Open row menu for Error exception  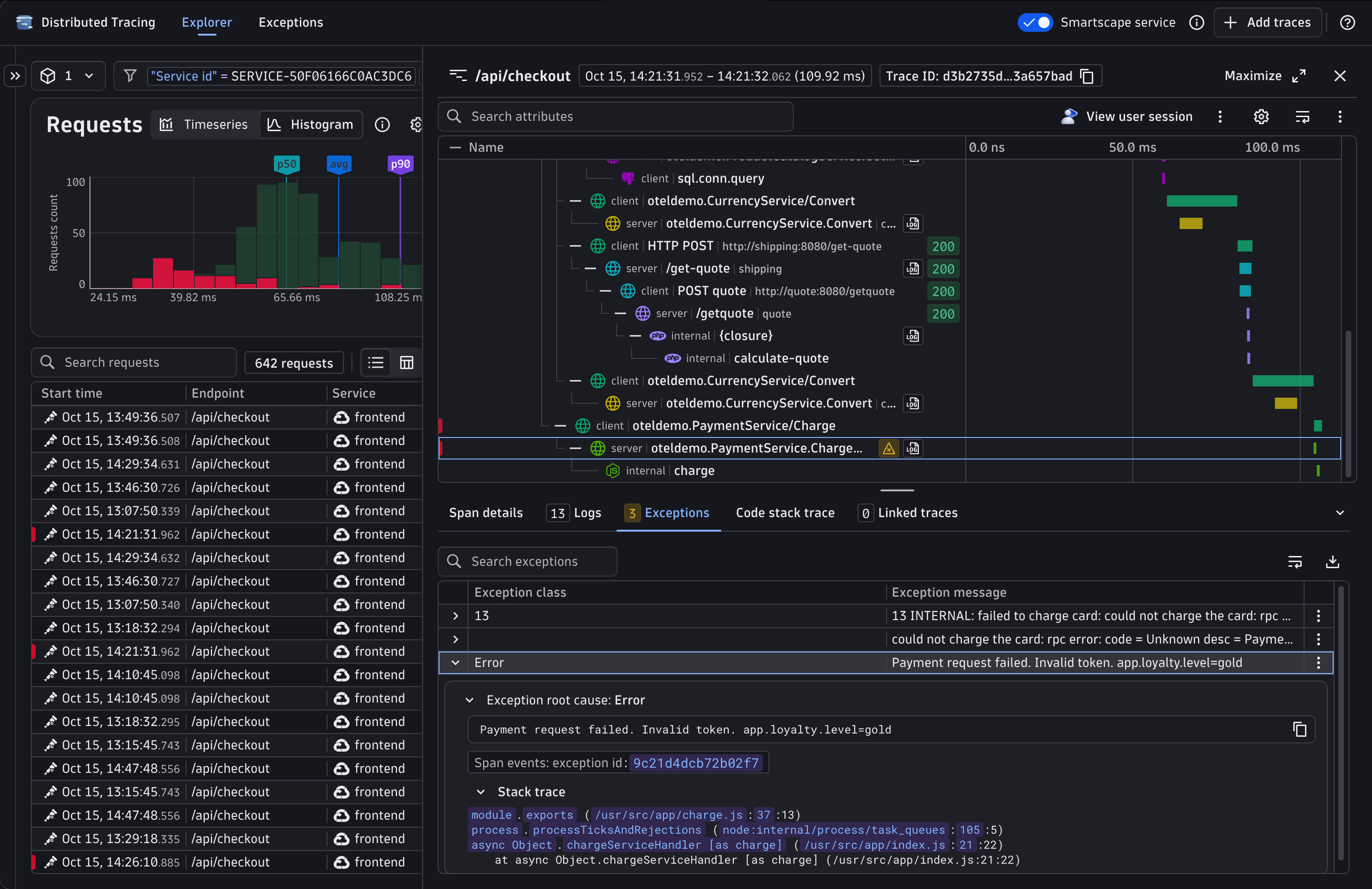pos(1319,663)
